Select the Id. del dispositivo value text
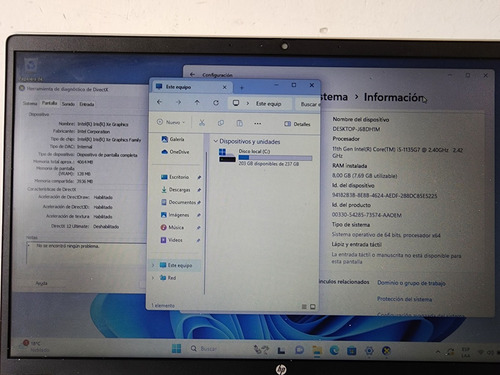The image size is (500, 375). [x=384, y=195]
